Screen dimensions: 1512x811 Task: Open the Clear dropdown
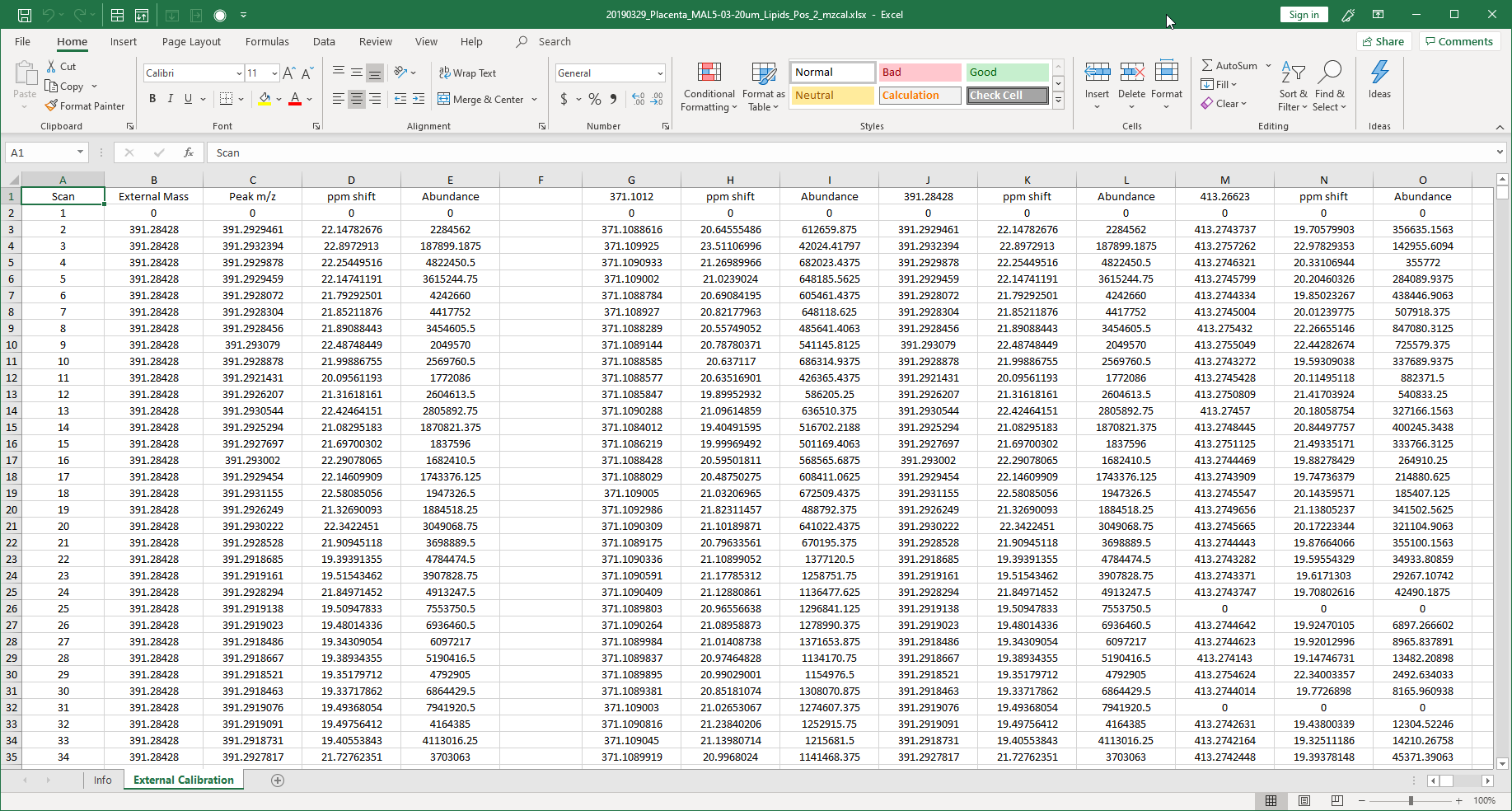click(x=1224, y=103)
